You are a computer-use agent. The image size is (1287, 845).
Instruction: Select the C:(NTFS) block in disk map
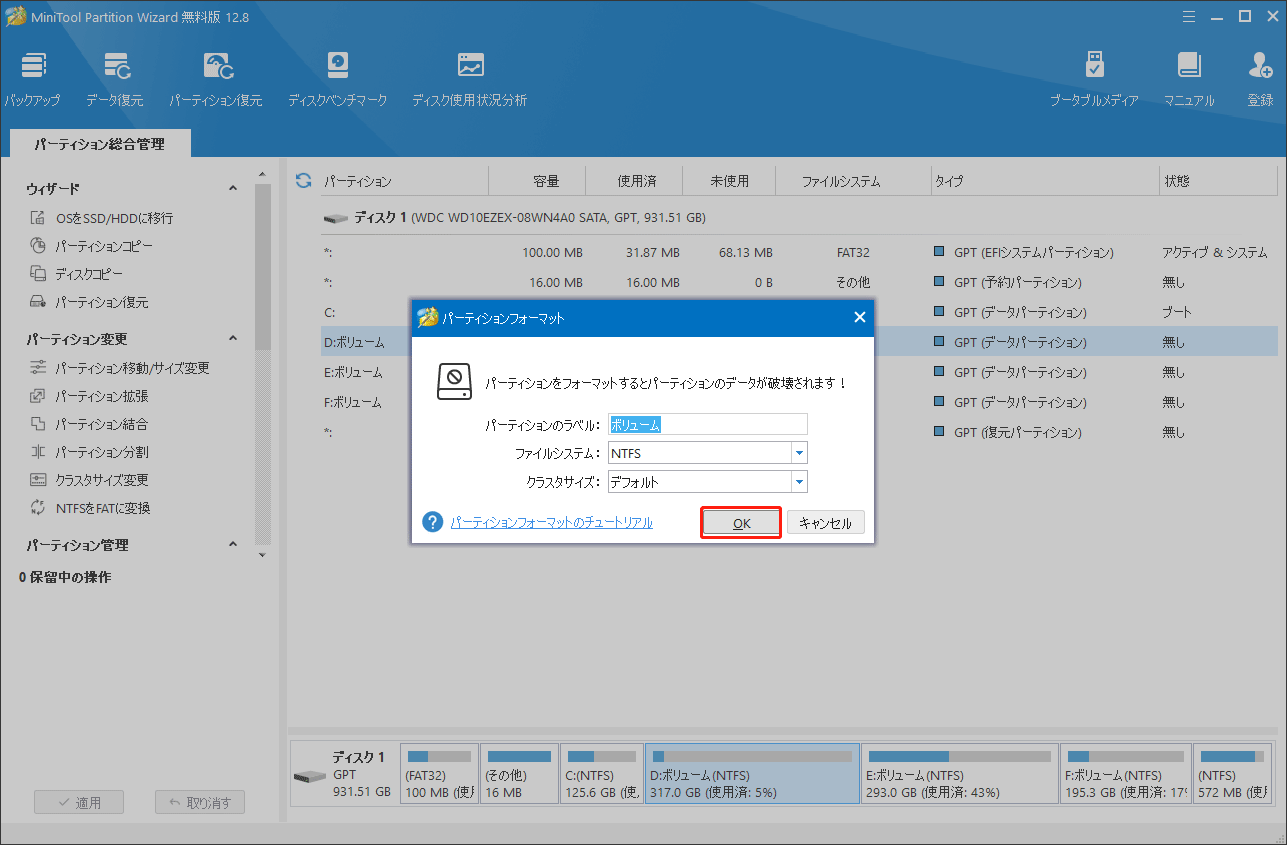tap(601, 774)
